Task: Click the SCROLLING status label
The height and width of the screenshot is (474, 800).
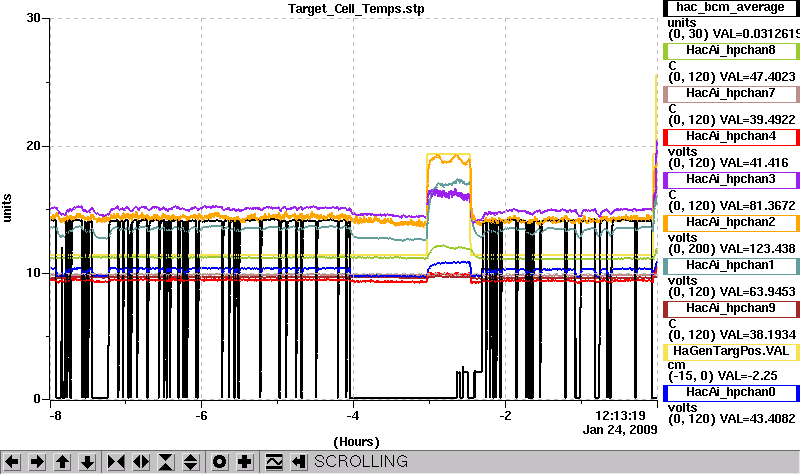Action: pos(361,462)
